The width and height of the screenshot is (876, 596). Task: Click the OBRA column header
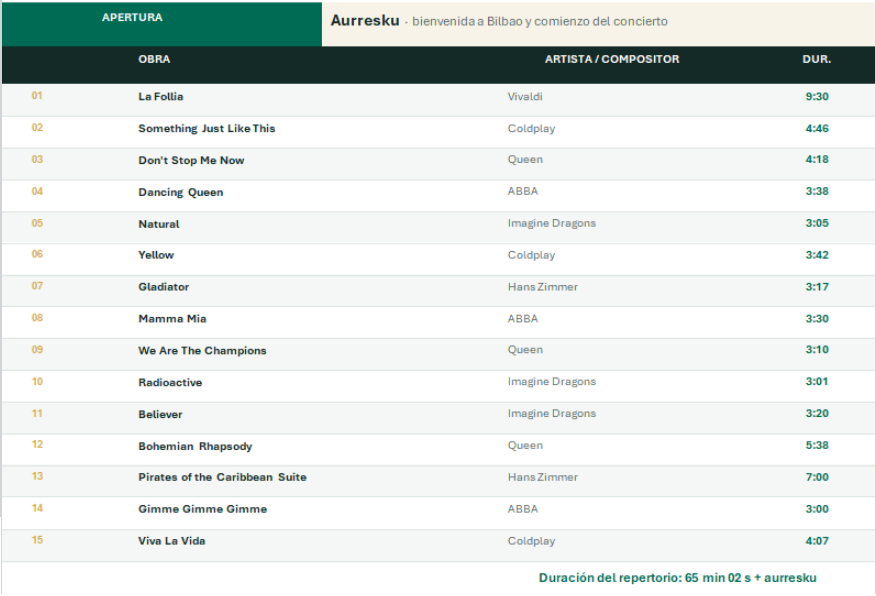pyautogui.click(x=154, y=59)
